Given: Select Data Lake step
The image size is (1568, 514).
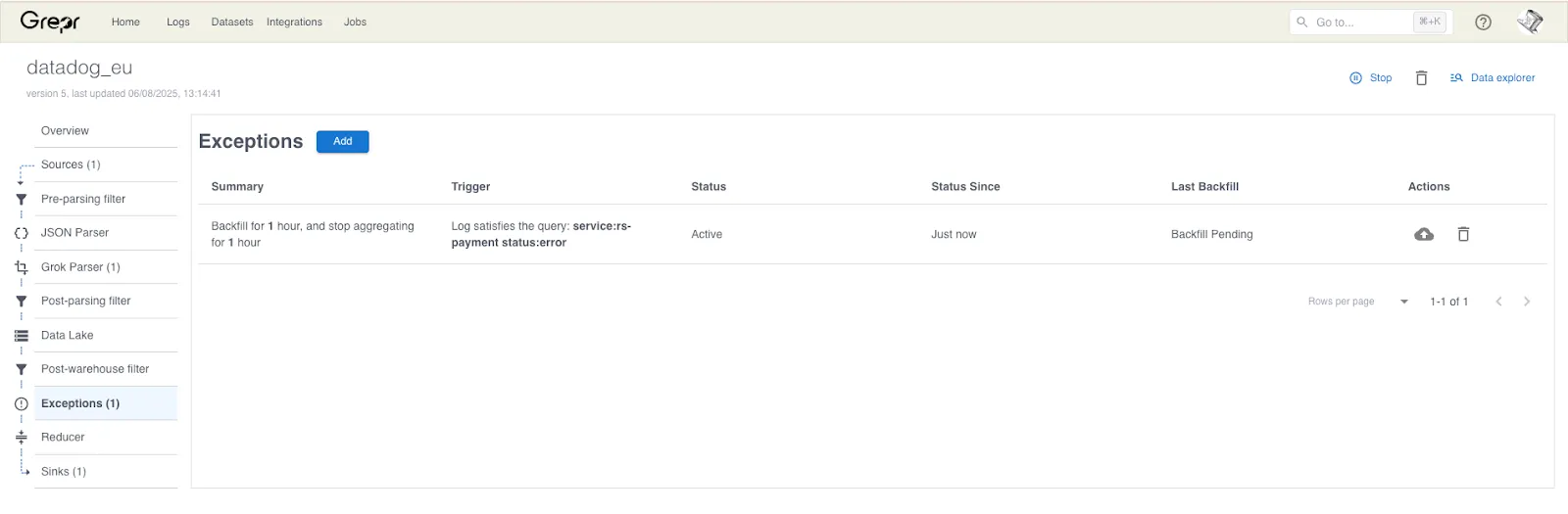Looking at the screenshot, I should tap(106, 335).
